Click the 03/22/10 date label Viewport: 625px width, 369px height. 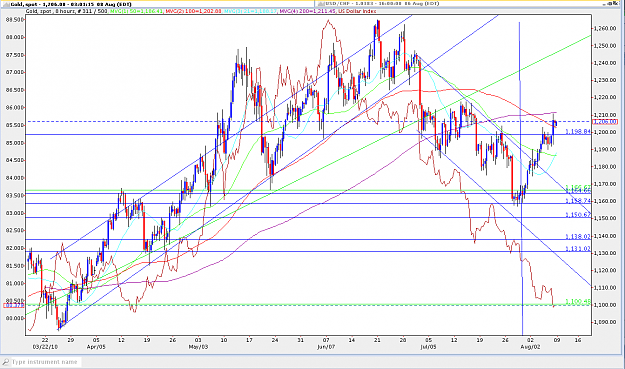point(45,347)
